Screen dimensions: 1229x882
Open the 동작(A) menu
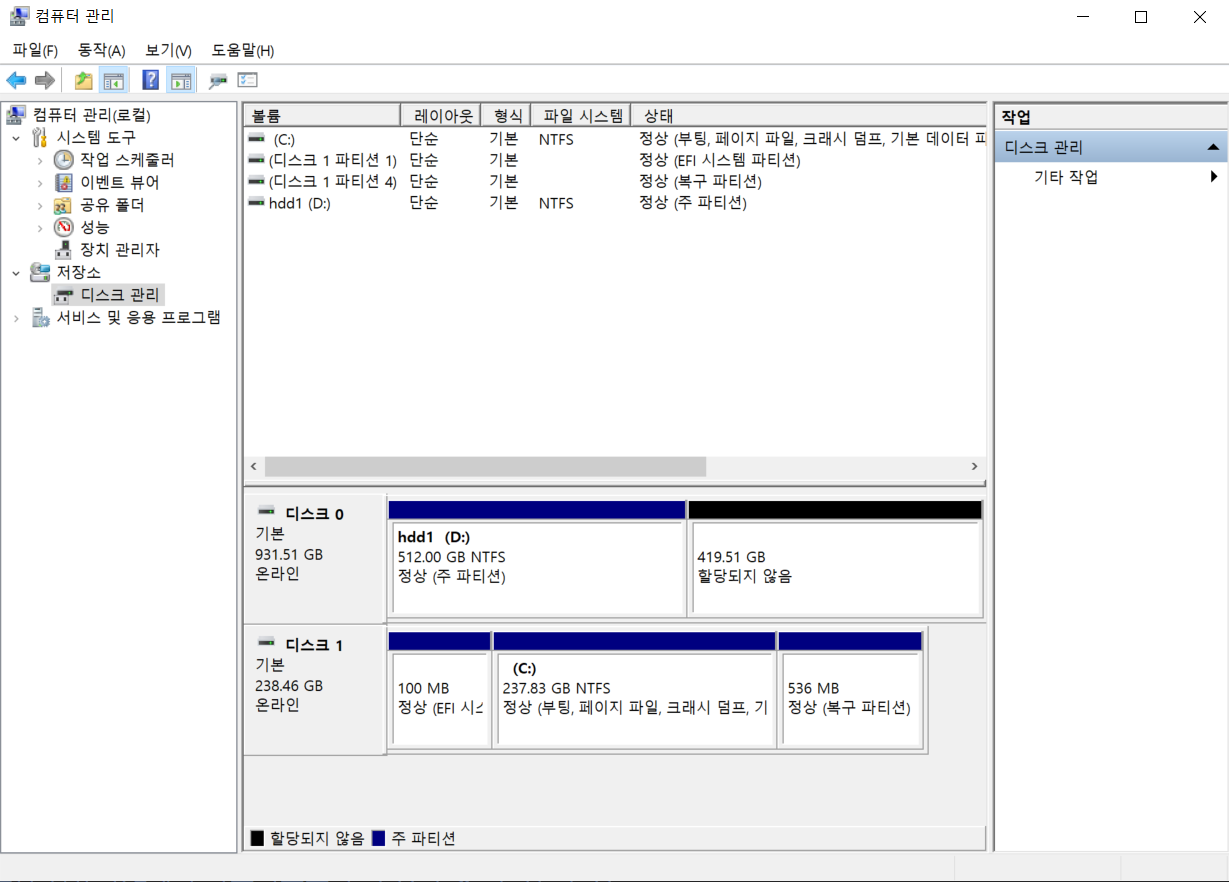[102, 50]
